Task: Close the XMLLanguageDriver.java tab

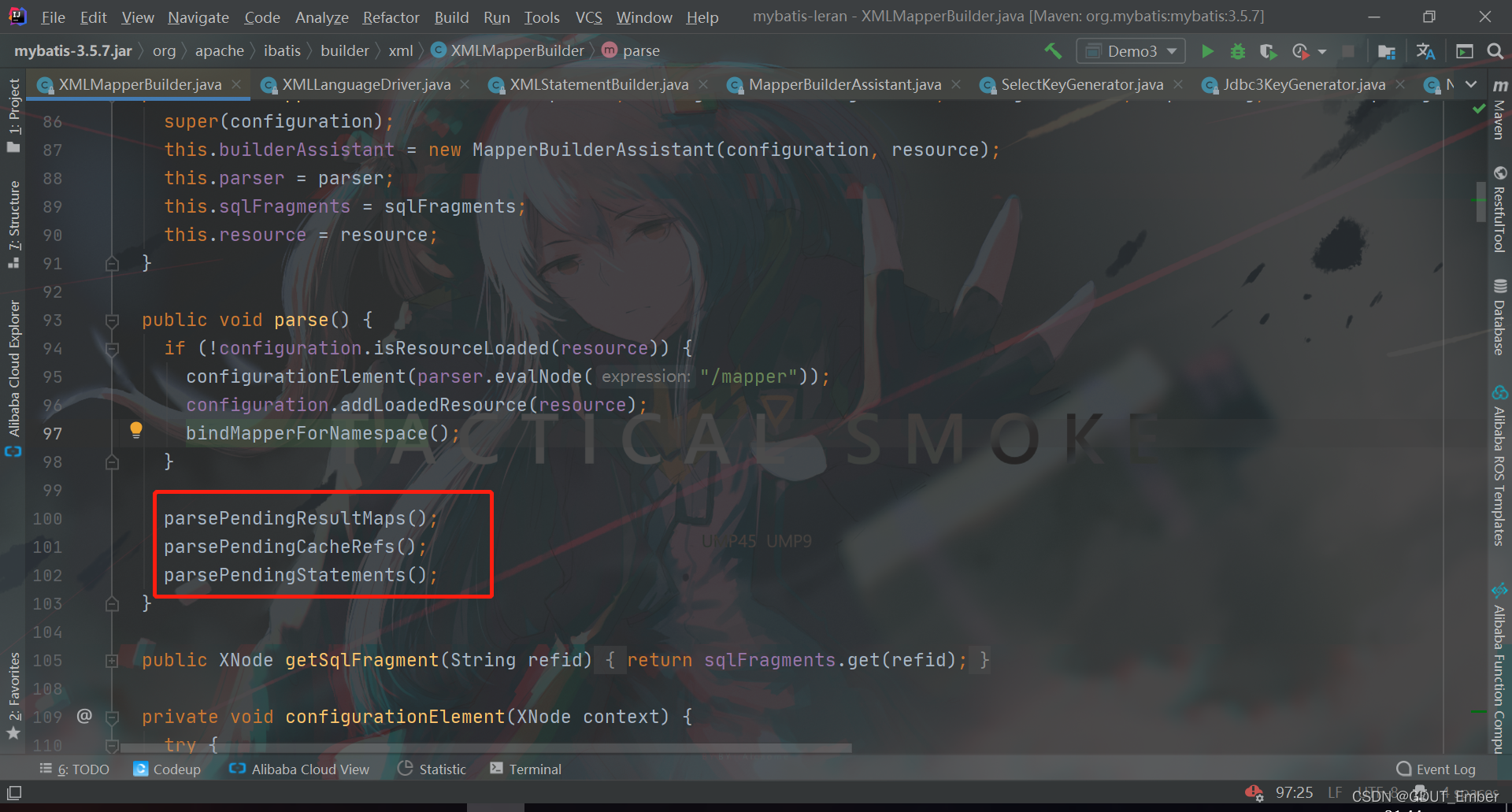Action: tap(465, 84)
